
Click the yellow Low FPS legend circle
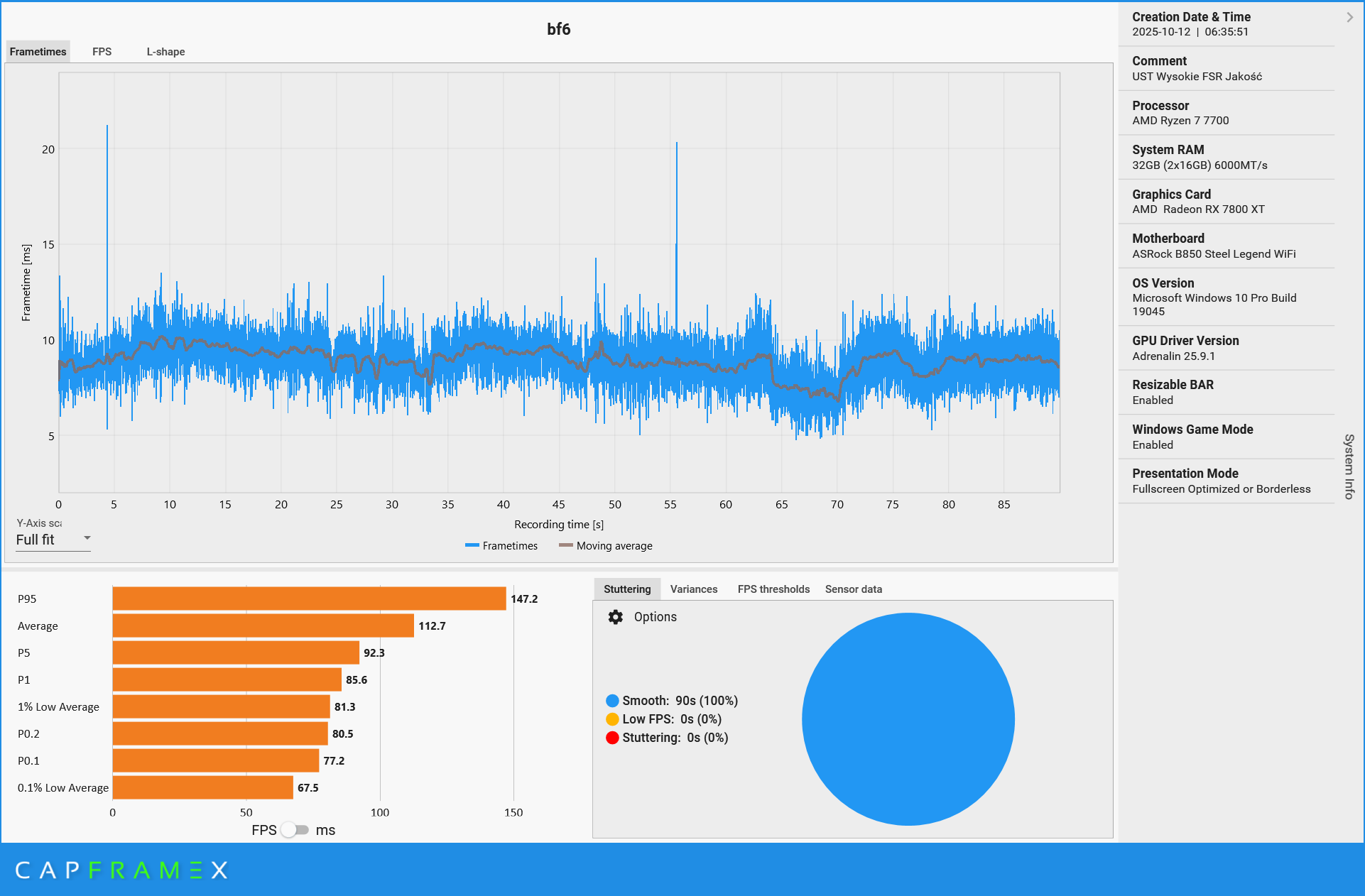pos(612,719)
